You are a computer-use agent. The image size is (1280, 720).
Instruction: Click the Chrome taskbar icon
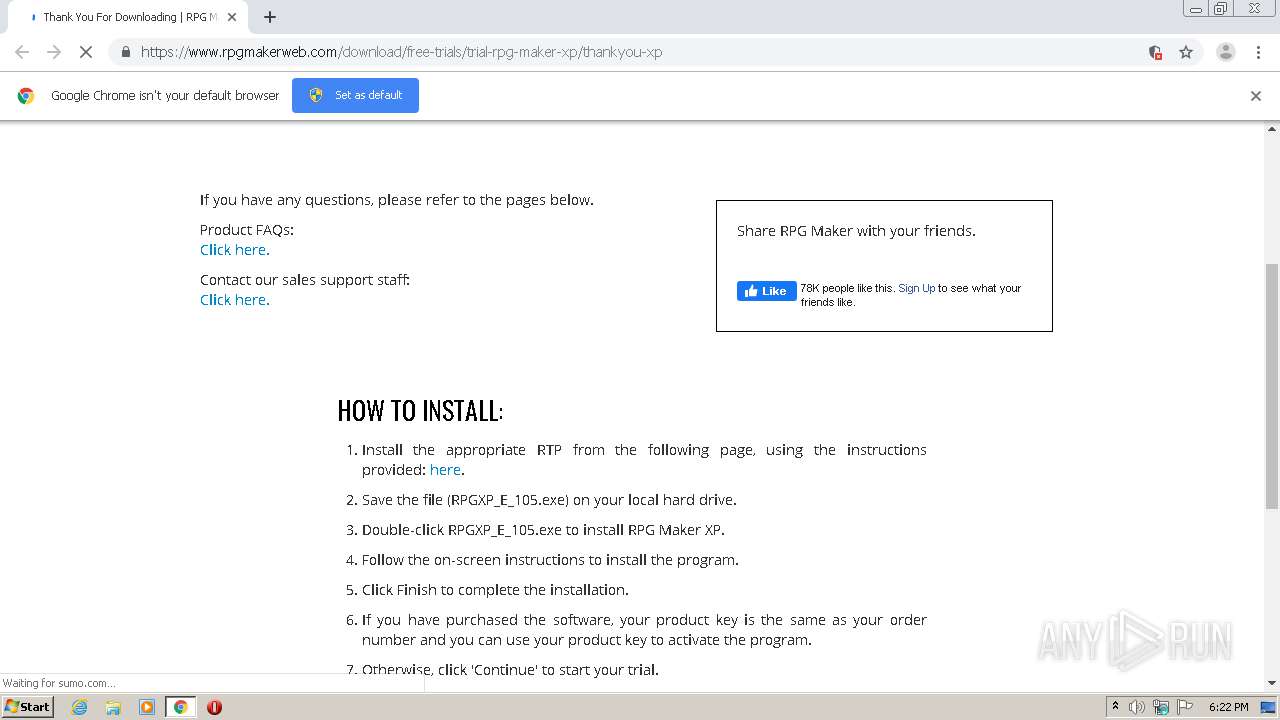181,707
